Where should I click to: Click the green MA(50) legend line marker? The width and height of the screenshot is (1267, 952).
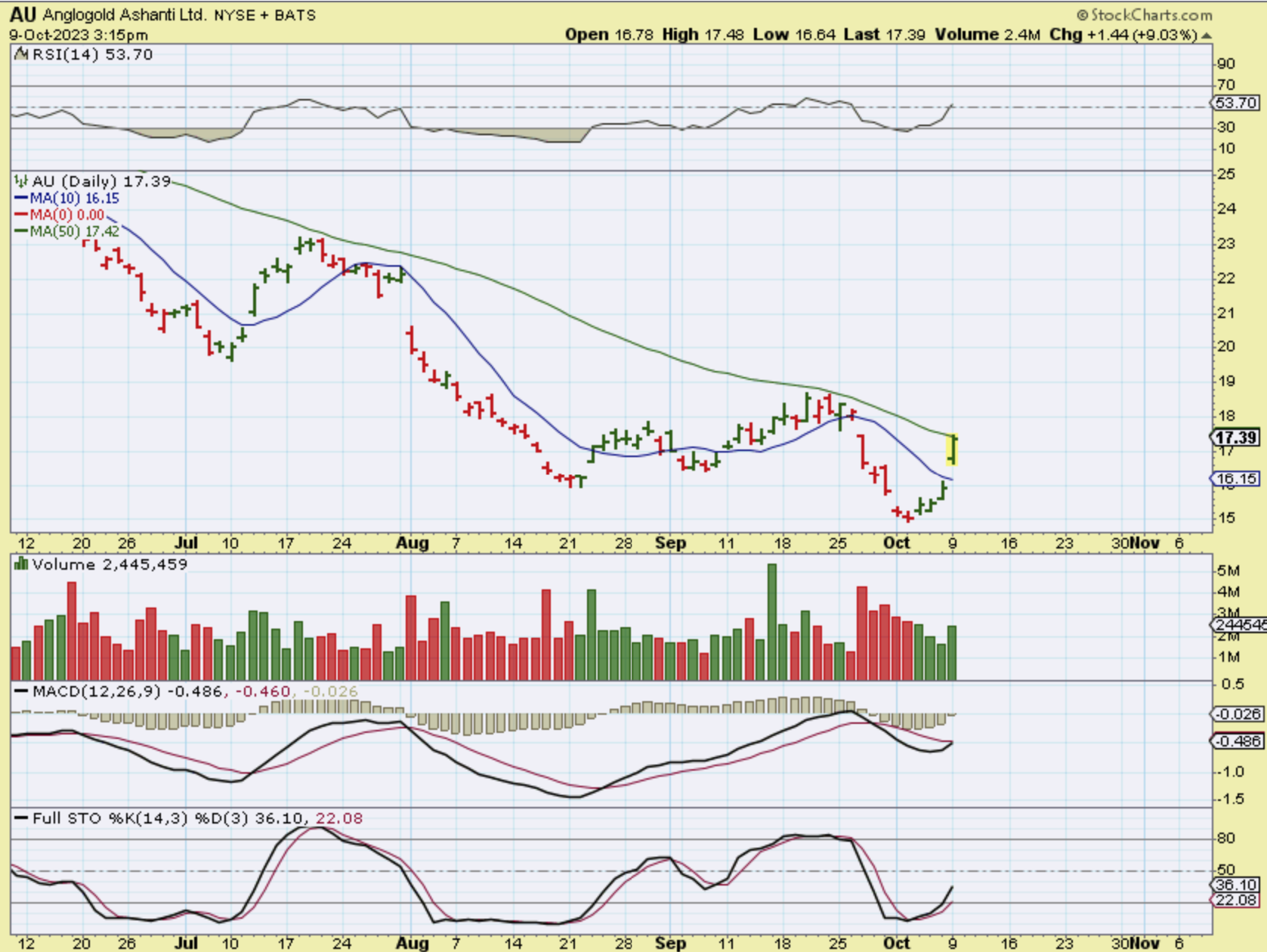point(21,231)
